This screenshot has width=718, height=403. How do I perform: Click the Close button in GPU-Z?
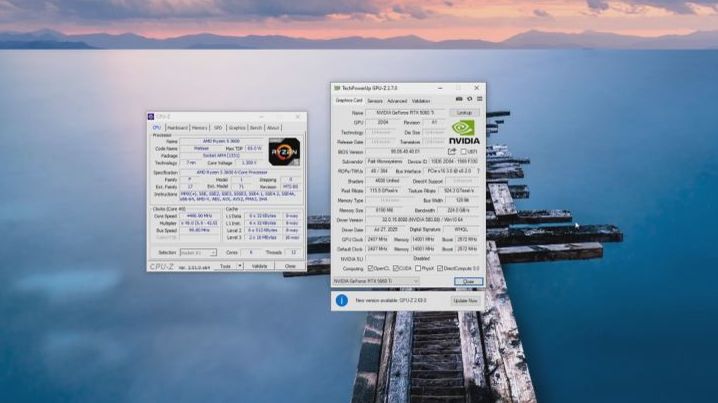(468, 281)
